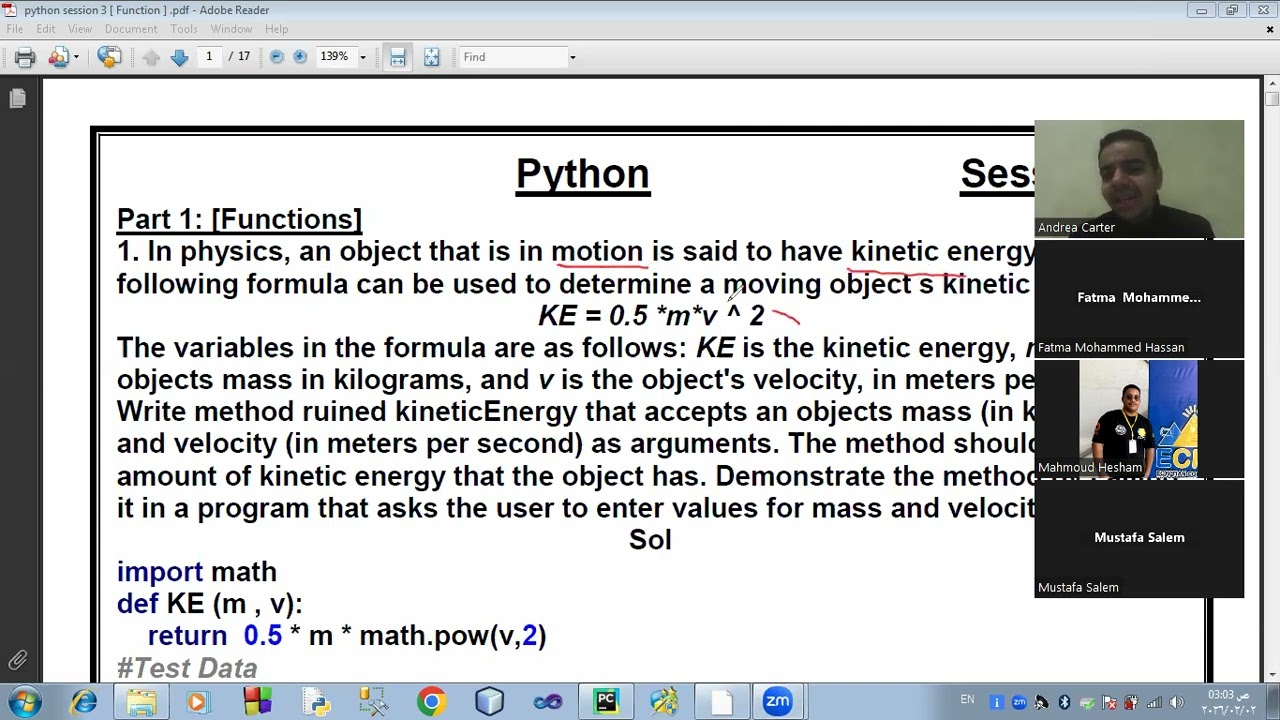Open the Attachments paperclip panel
This screenshot has height=720, width=1280.
point(17,660)
